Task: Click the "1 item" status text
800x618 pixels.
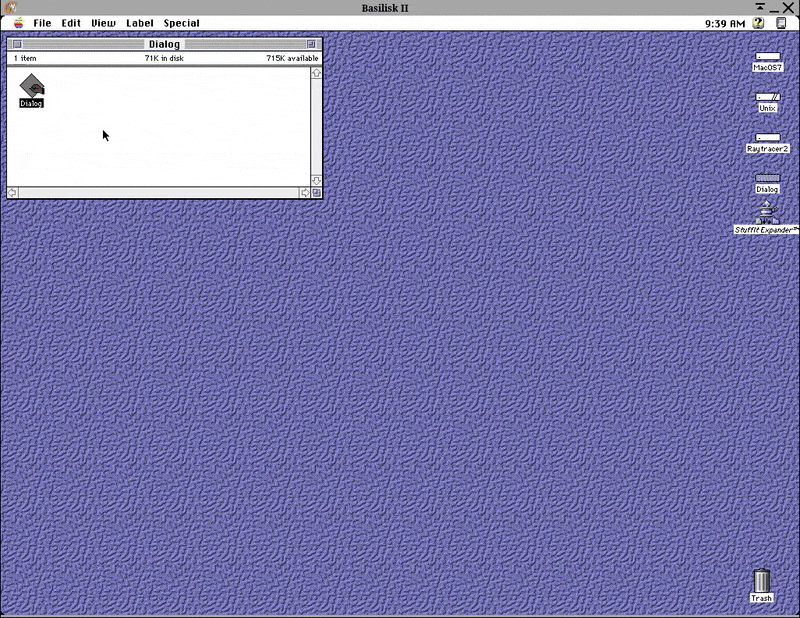Action: [x=25, y=58]
